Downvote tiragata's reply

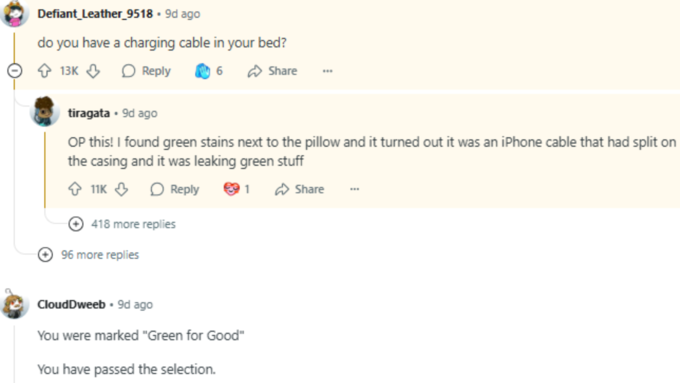(x=121, y=189)
